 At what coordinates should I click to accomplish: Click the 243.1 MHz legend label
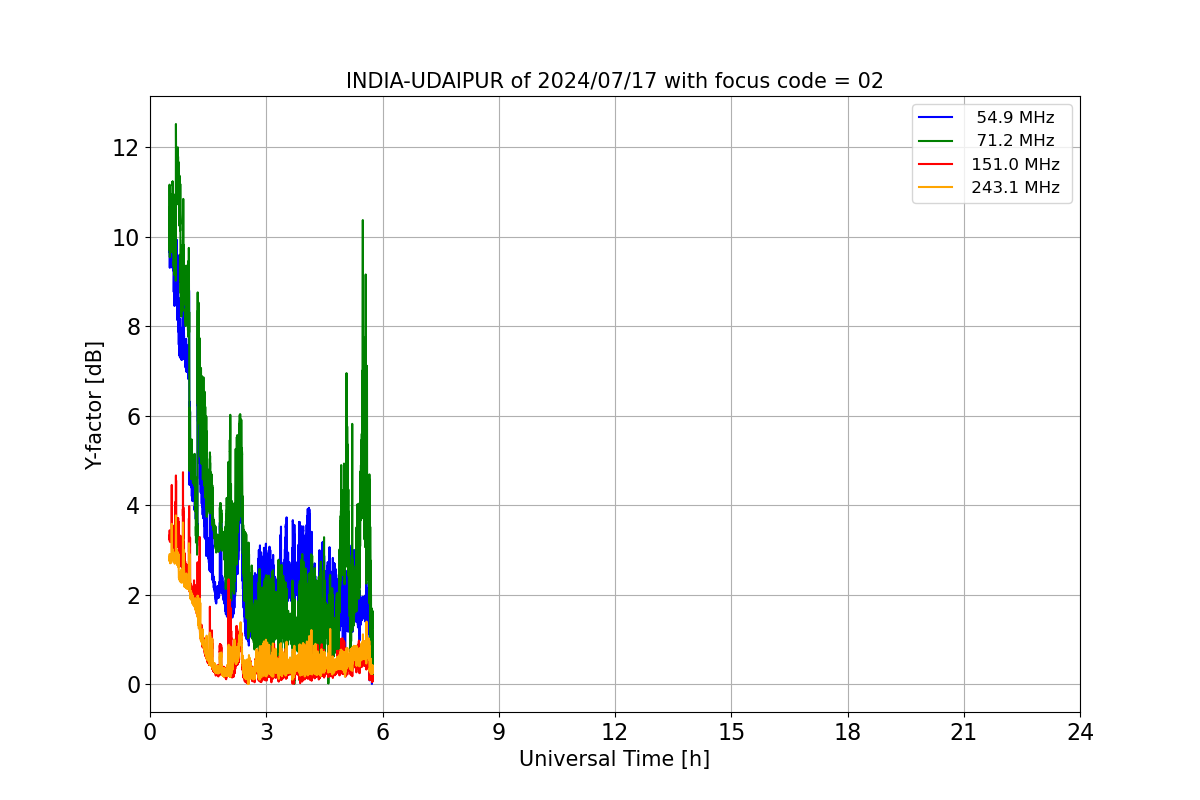(1015, 187)
